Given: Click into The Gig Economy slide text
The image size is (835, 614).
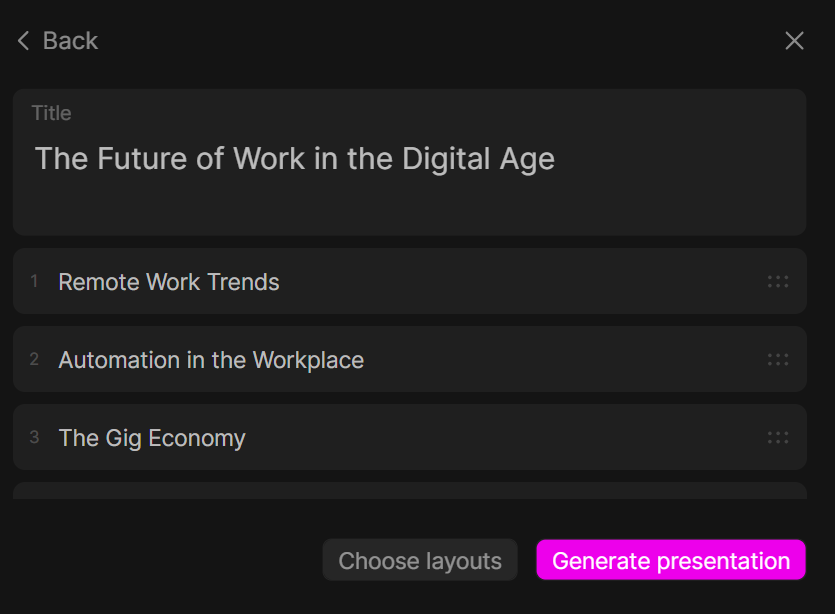Looking at the screenshot, I should [152, 438].
